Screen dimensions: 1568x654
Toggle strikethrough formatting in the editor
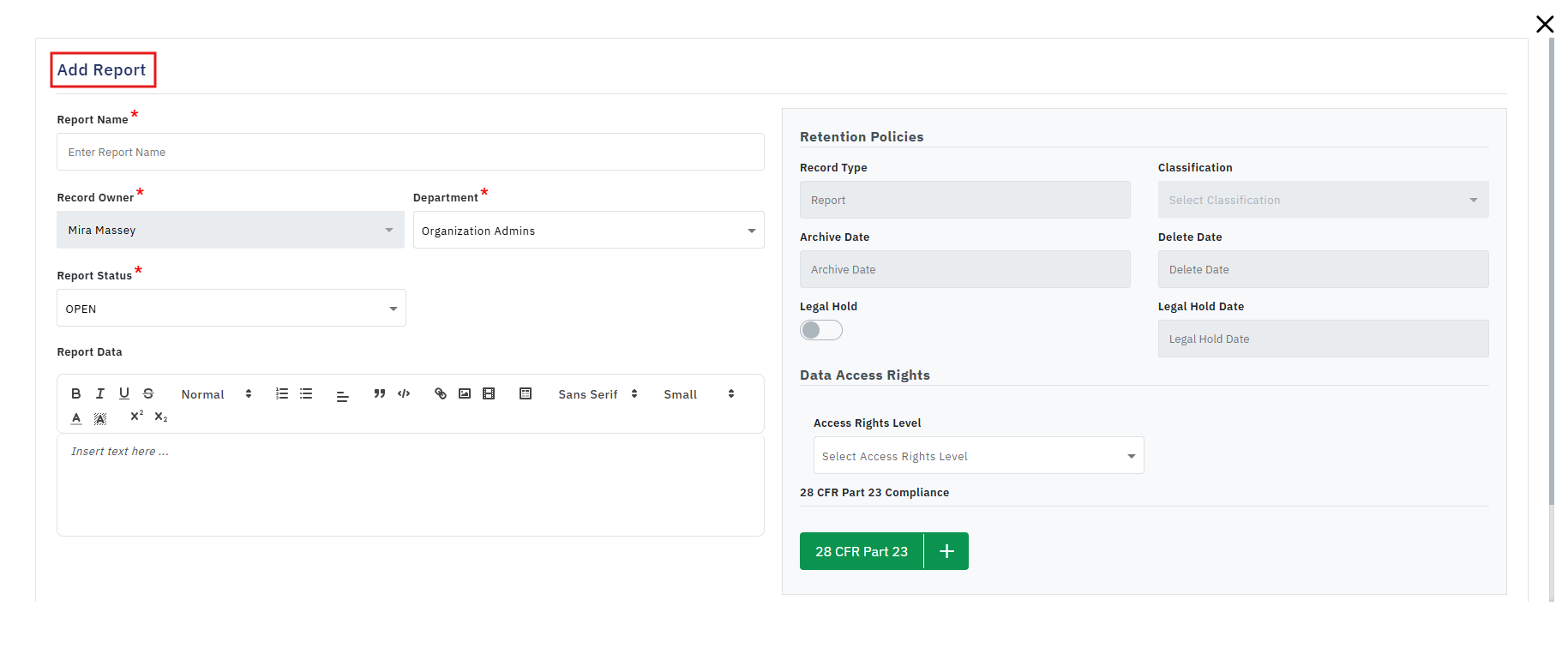coord(148,393)
